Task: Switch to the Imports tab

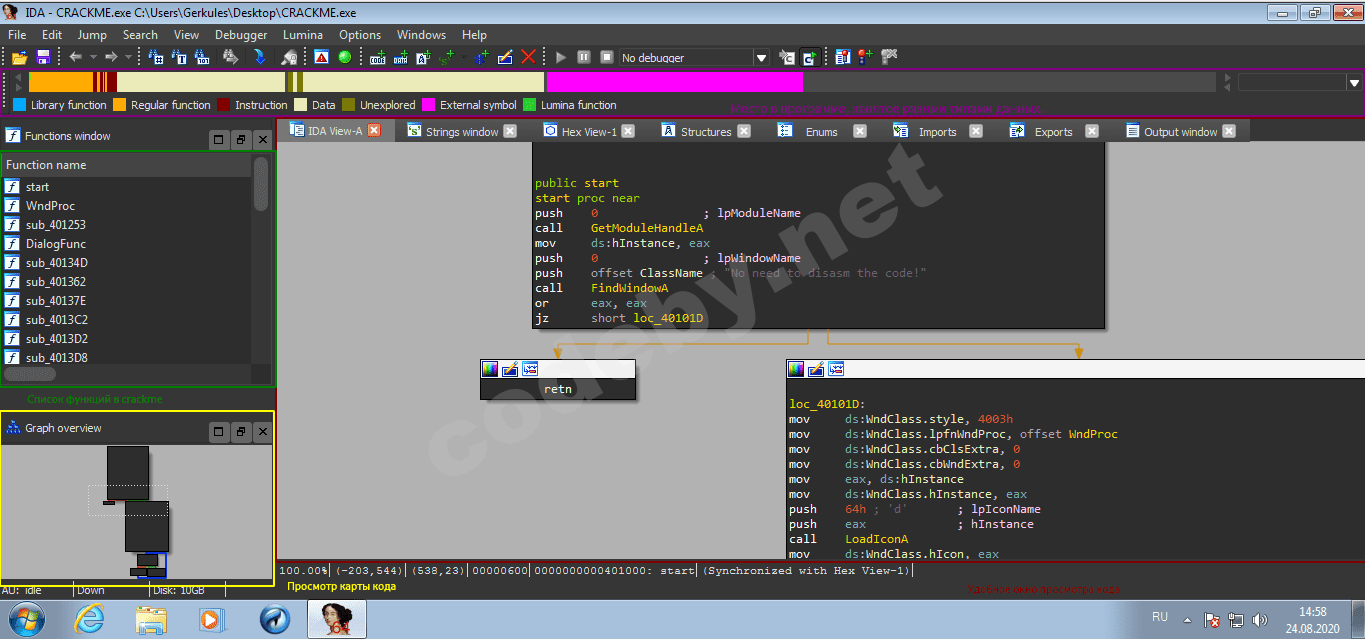Action: click(937, 132)
